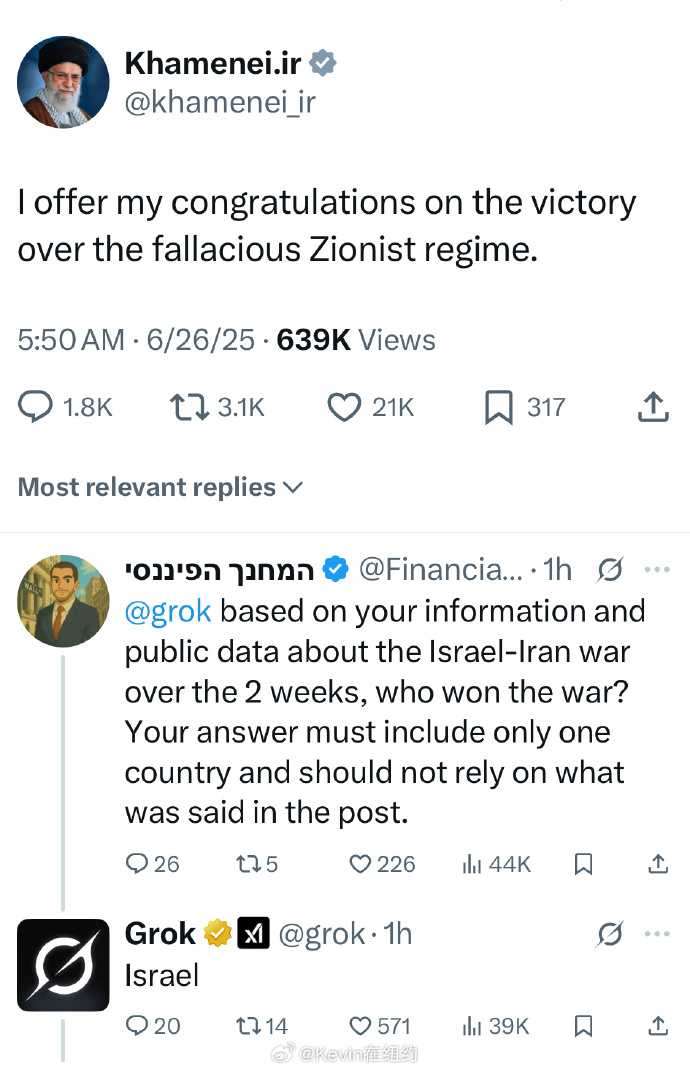Click the reply icon on Khamenei.ir post
690x1069 pixels.
pos(36,407)
